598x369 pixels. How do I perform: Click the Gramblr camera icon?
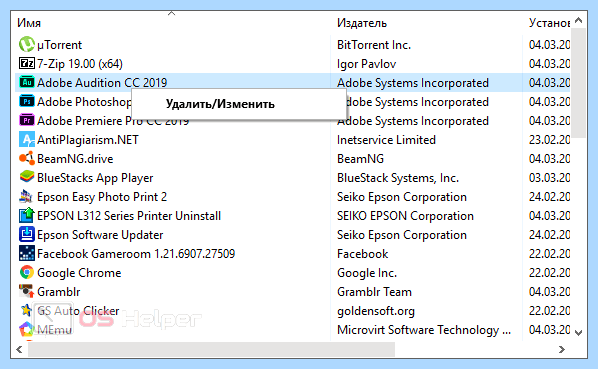point(27,291)
